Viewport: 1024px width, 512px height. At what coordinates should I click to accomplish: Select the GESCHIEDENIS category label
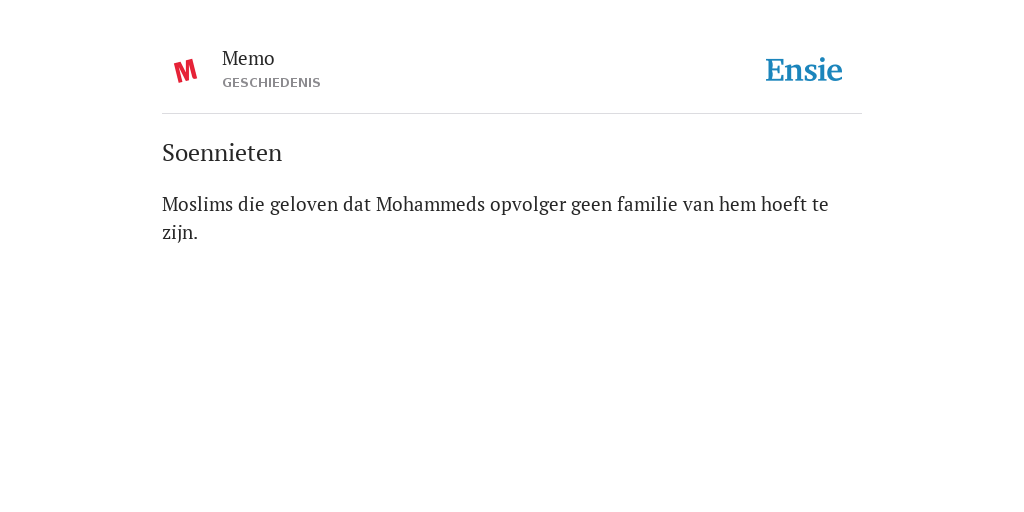coord(271,83)
